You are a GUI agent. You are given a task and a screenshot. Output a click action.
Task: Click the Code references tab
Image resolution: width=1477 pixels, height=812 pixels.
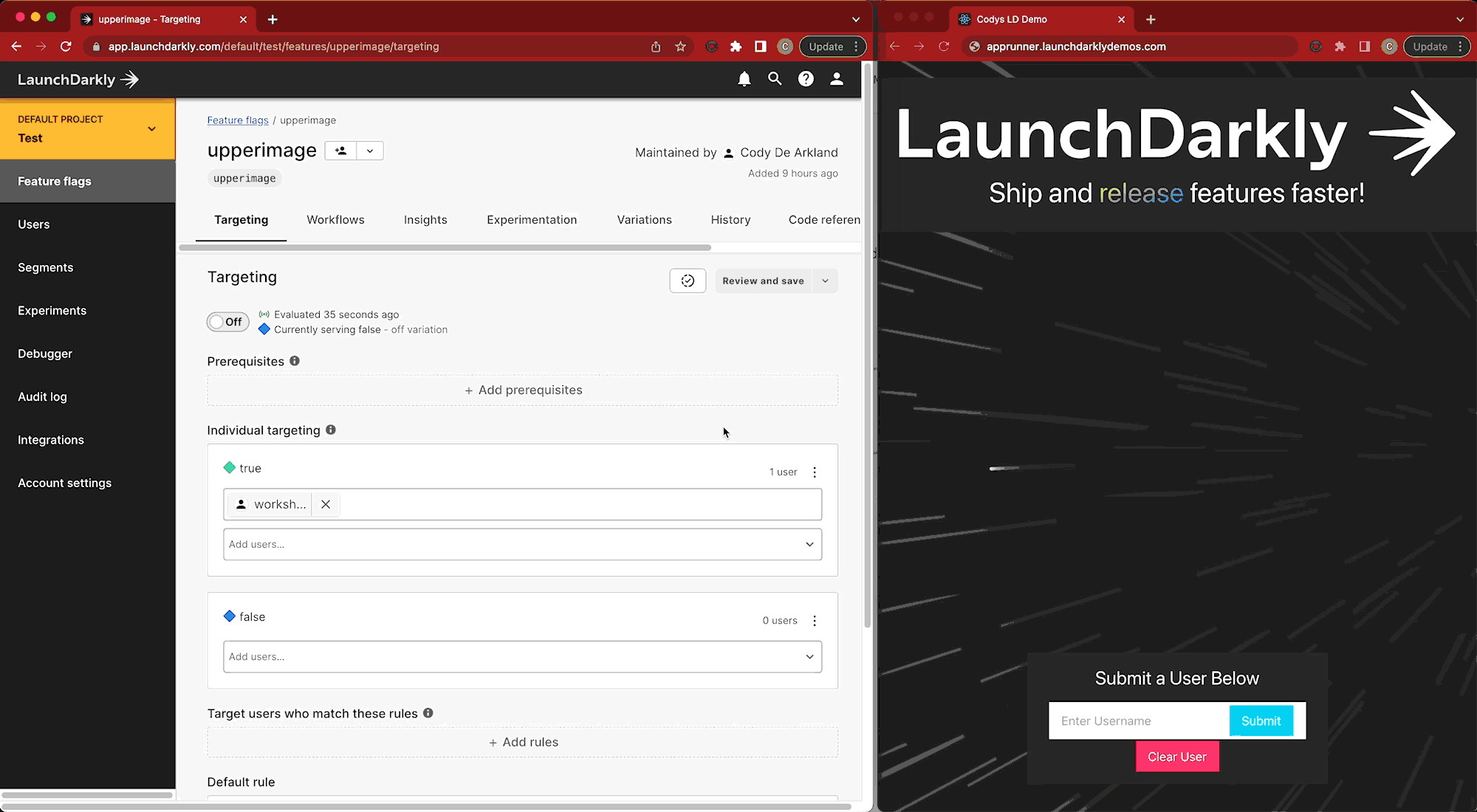point(823,219)
